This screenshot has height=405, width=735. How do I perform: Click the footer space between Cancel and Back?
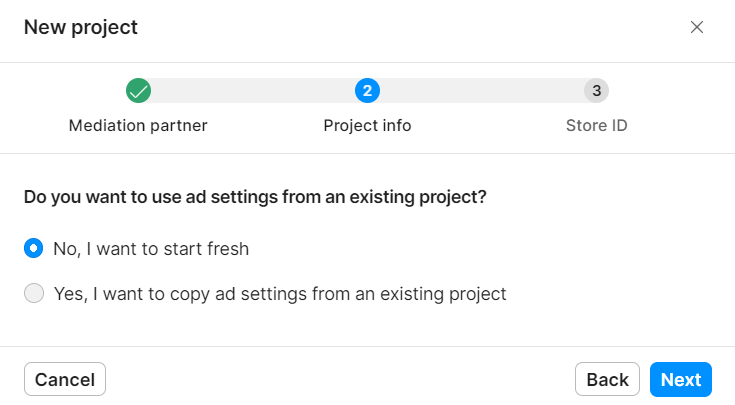340,379
